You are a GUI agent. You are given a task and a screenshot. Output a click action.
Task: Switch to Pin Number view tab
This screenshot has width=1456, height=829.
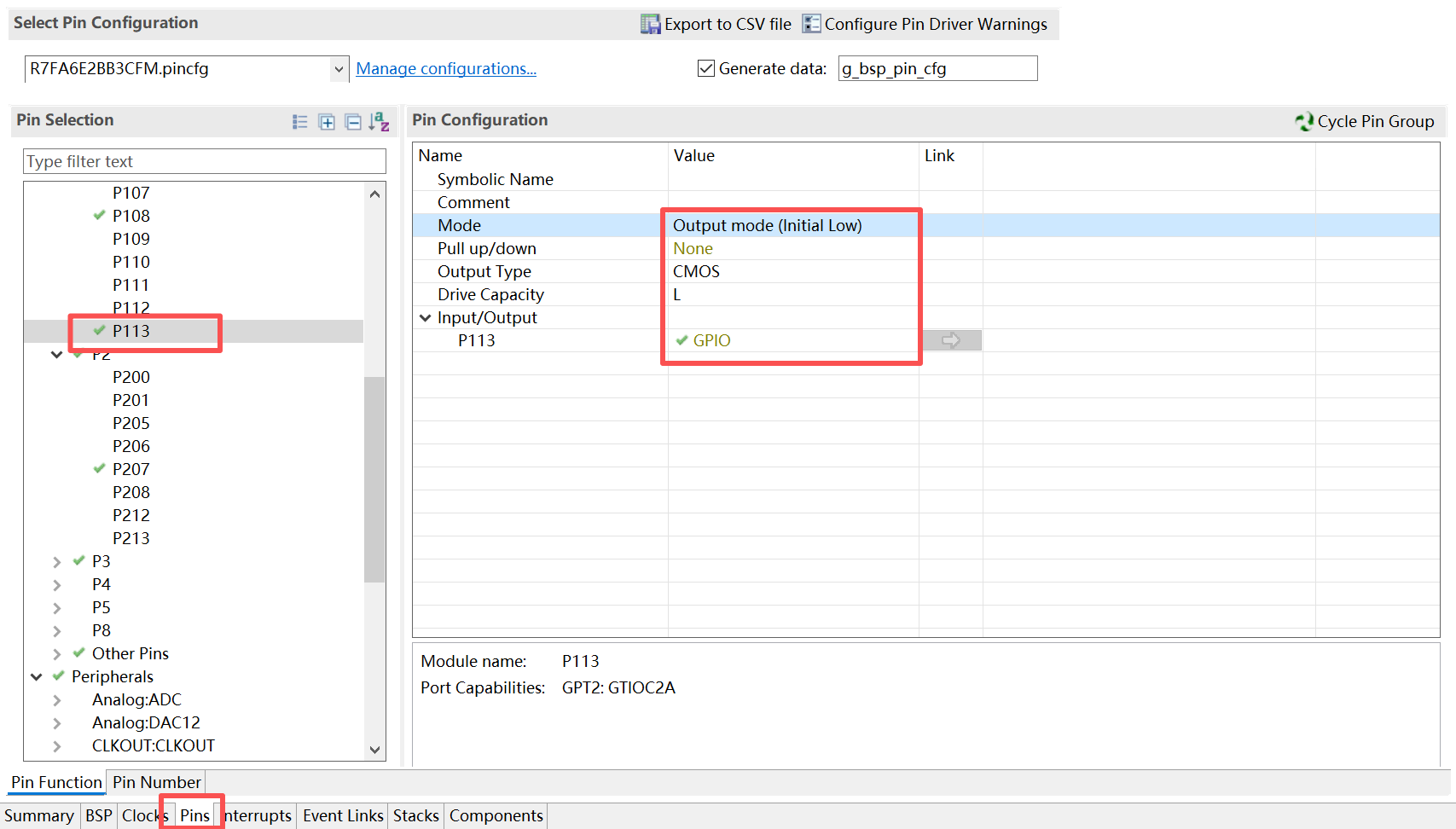157,782
